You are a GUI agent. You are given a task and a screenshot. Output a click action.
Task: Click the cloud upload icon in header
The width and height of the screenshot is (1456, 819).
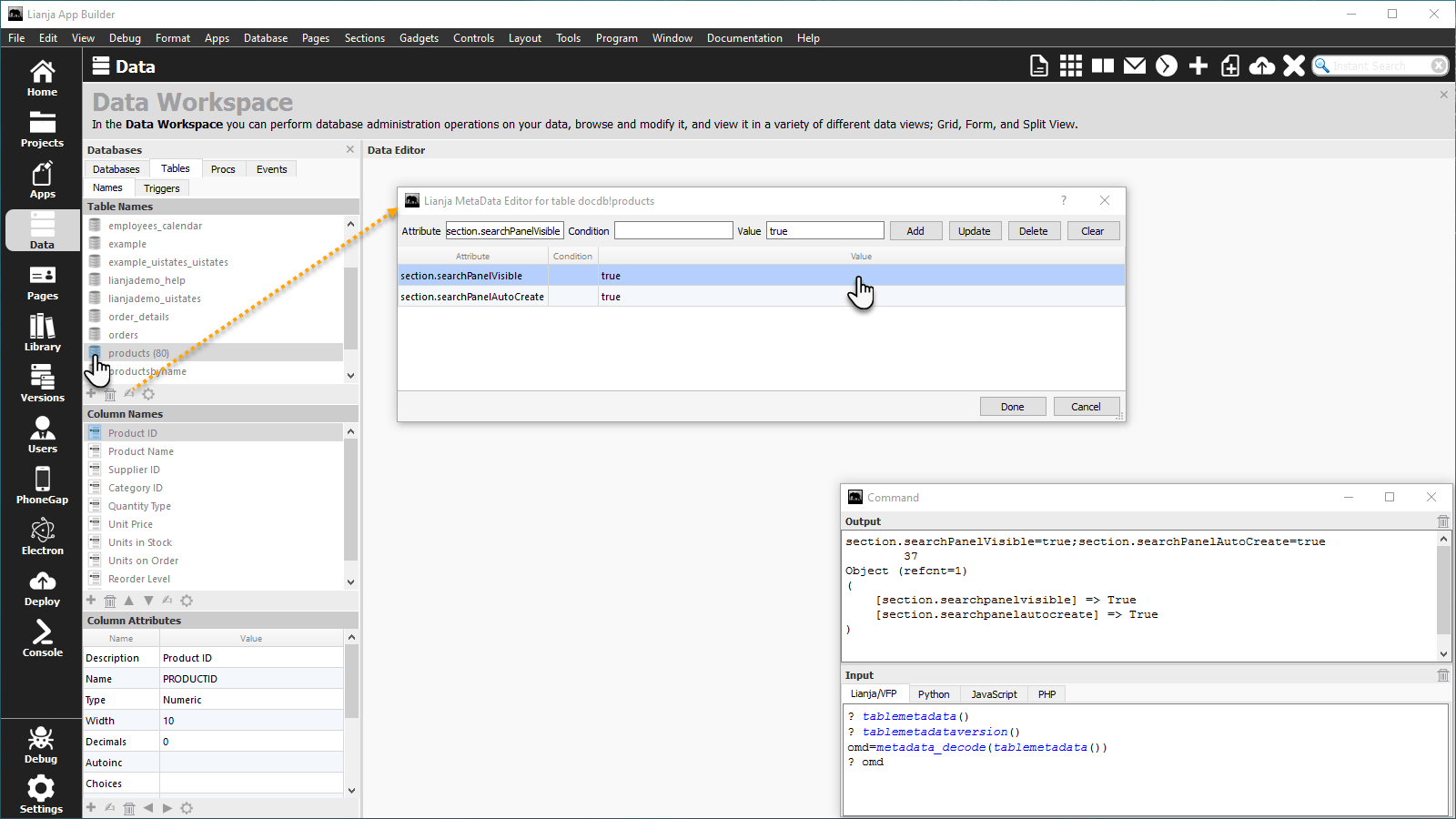(x=1262, y=66)
